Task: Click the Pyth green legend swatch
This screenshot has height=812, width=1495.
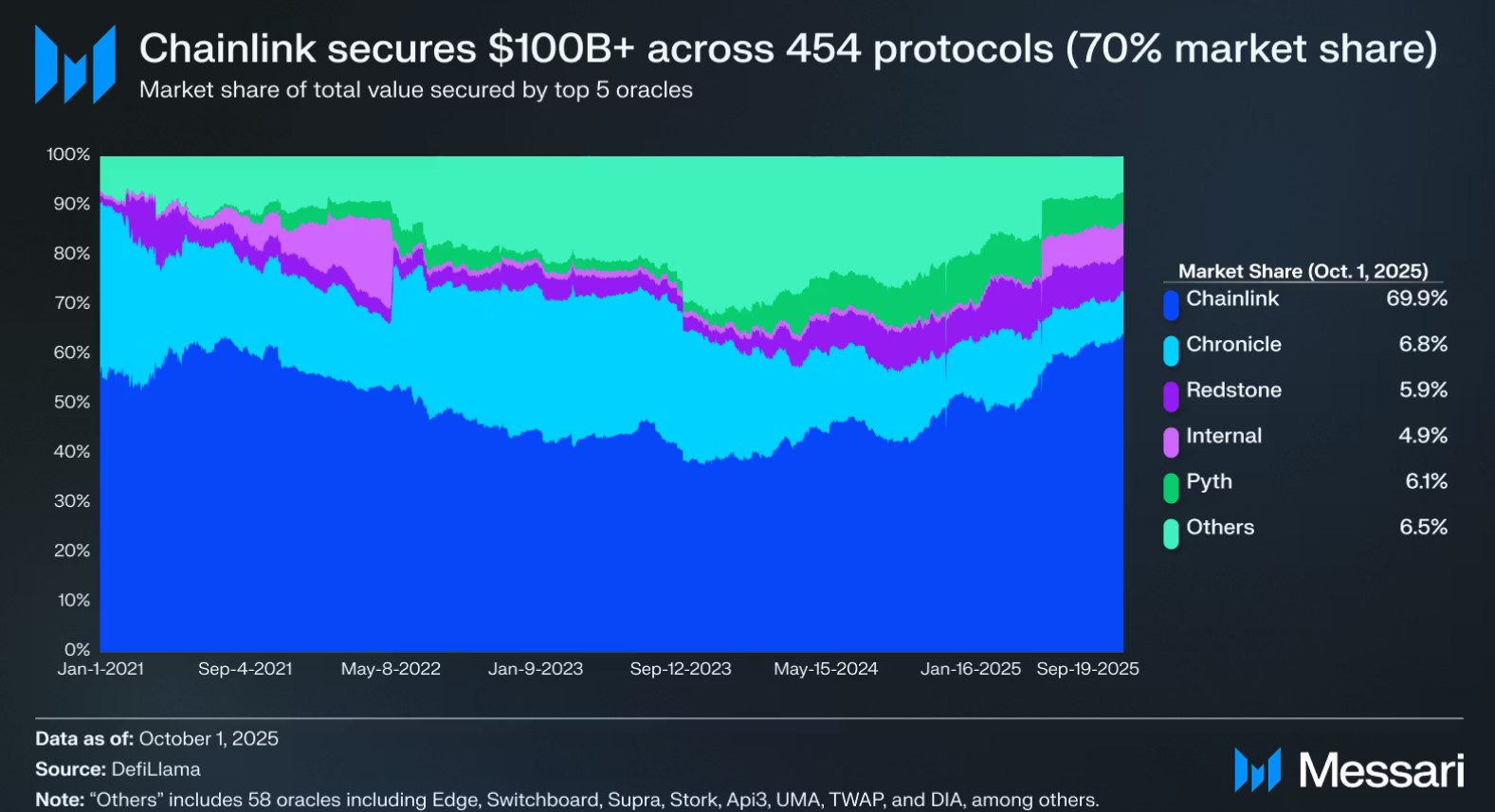Action: coord(1171,487)
